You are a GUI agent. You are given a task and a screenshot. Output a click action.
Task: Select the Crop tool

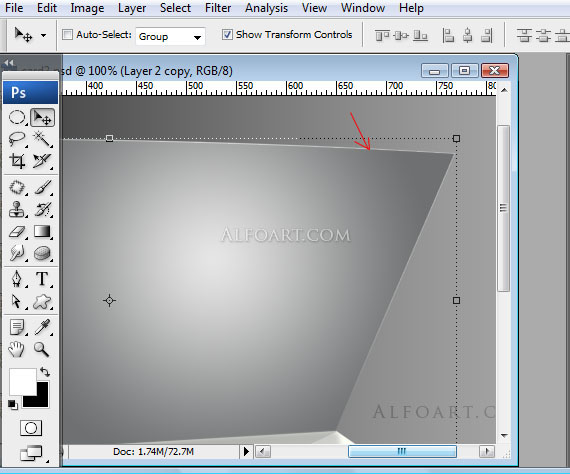[17, 161]
